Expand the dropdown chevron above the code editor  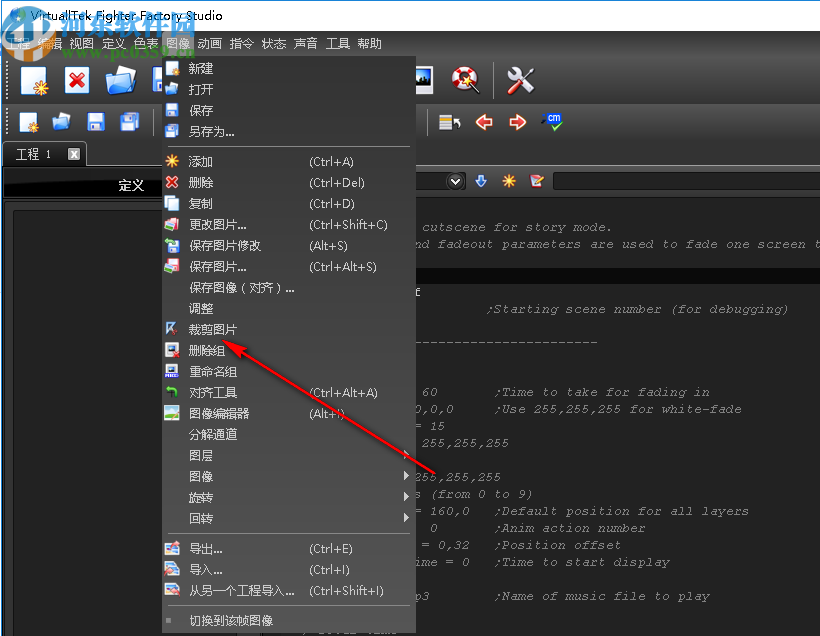tap(455, 181)
